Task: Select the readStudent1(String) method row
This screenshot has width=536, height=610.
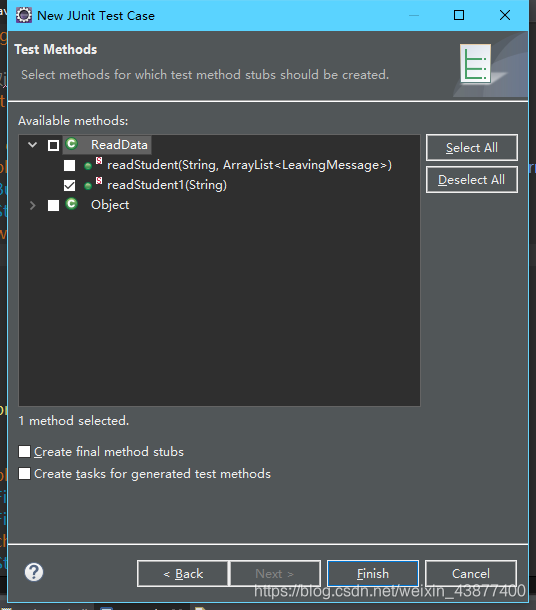Action: point(167,185)
